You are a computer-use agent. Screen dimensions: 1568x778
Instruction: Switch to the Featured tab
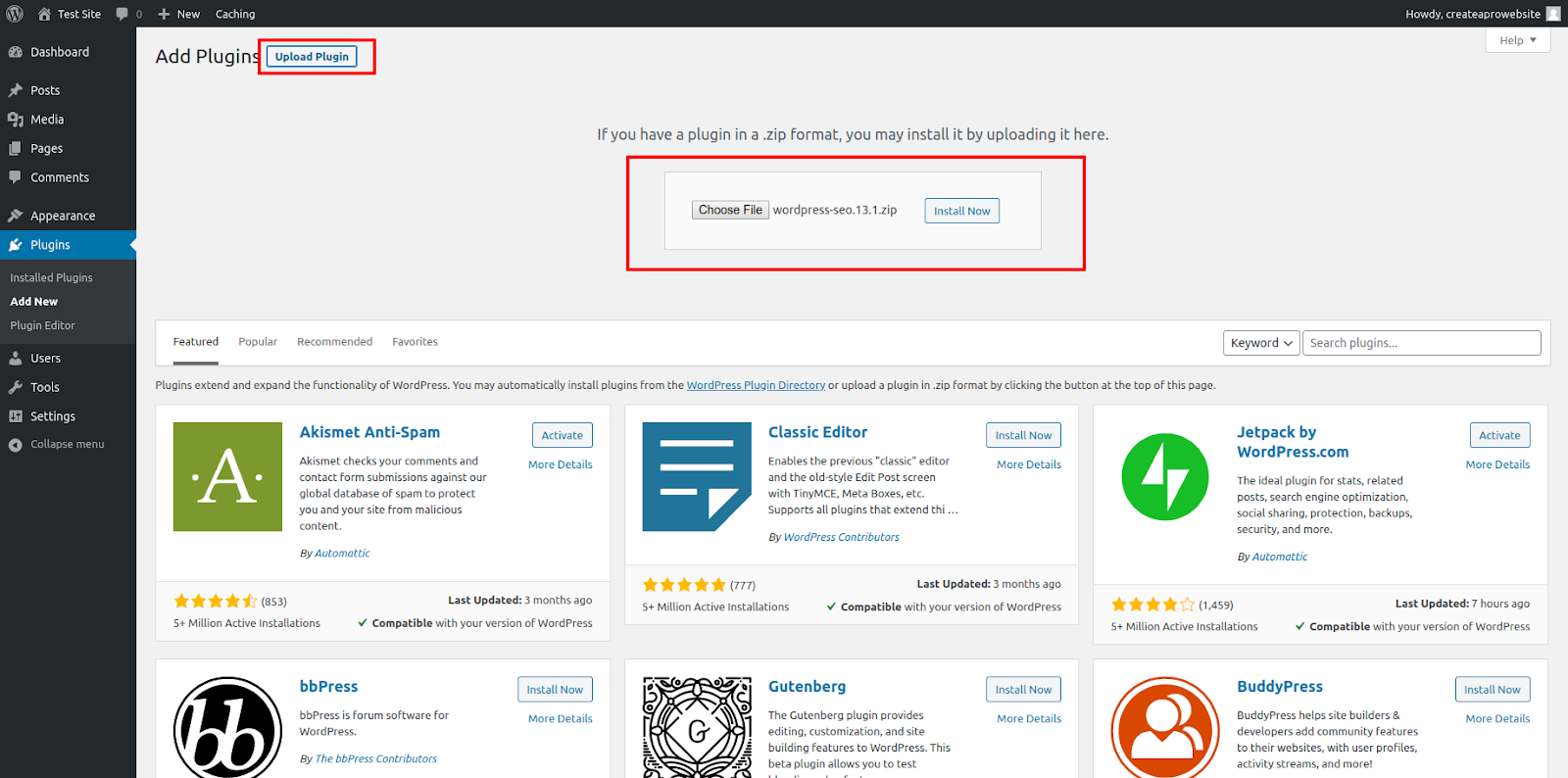[196, 342]
